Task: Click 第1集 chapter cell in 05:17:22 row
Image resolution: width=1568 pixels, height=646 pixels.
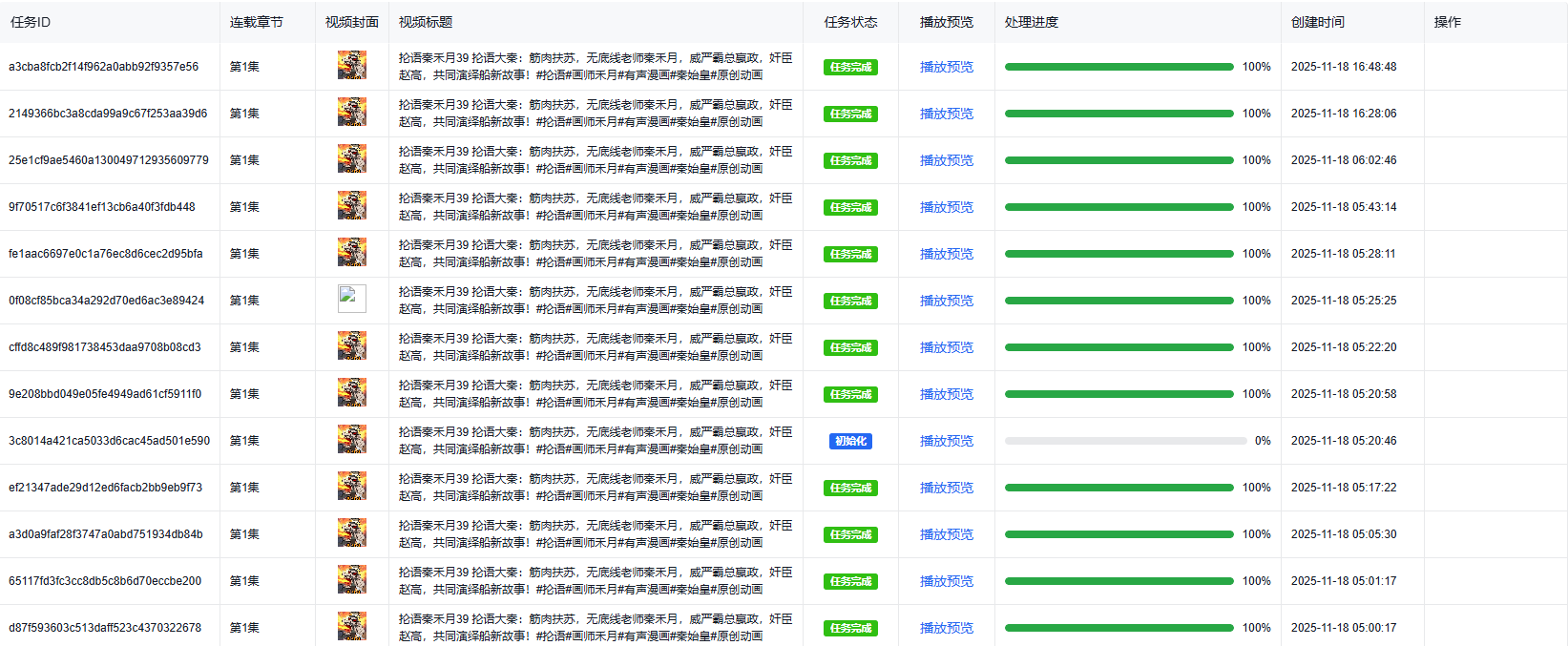Action: (244, 488)
